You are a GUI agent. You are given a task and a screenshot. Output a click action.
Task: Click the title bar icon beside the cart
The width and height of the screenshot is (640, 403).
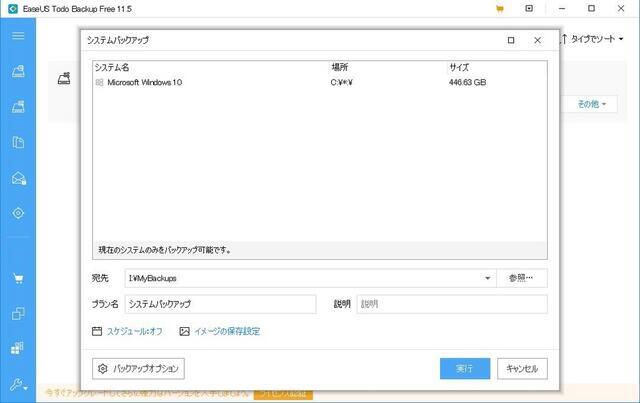tap(529, 8)
